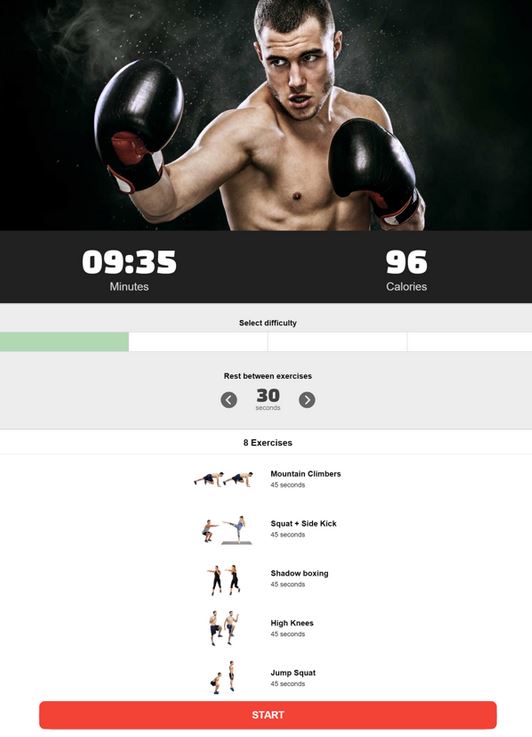The width and height of the screenshot is (532, 737).
Task: Select the Squat + Side Kick title
Action: pos(304,524)
